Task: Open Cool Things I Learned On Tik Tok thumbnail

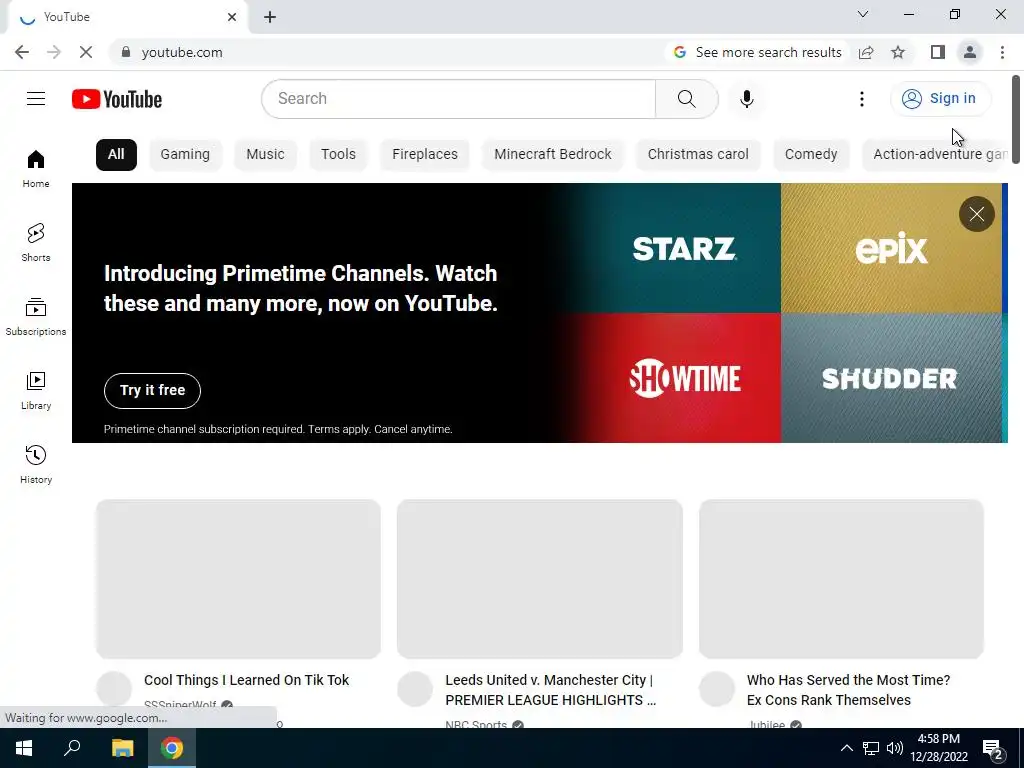Action: [238, 579]
